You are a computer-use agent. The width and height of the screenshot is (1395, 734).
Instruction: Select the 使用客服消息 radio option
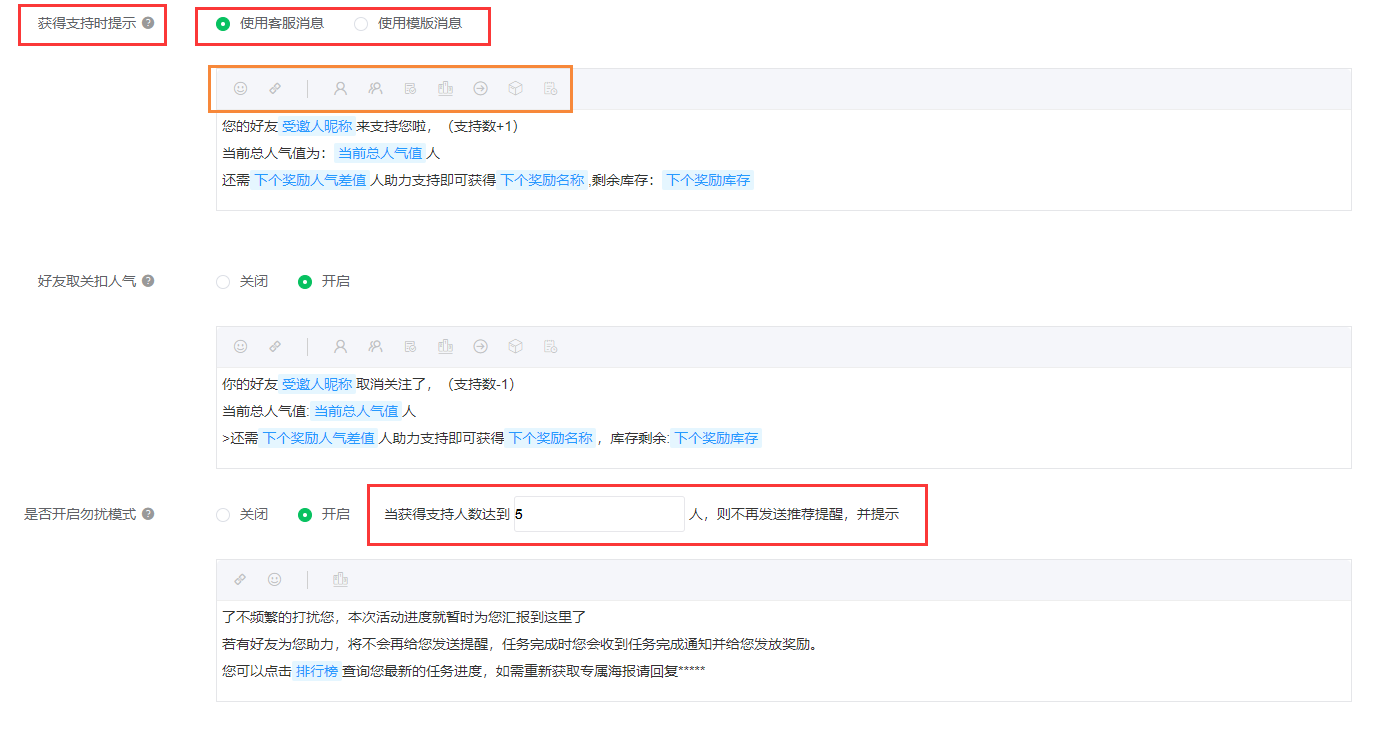point(223,23)
